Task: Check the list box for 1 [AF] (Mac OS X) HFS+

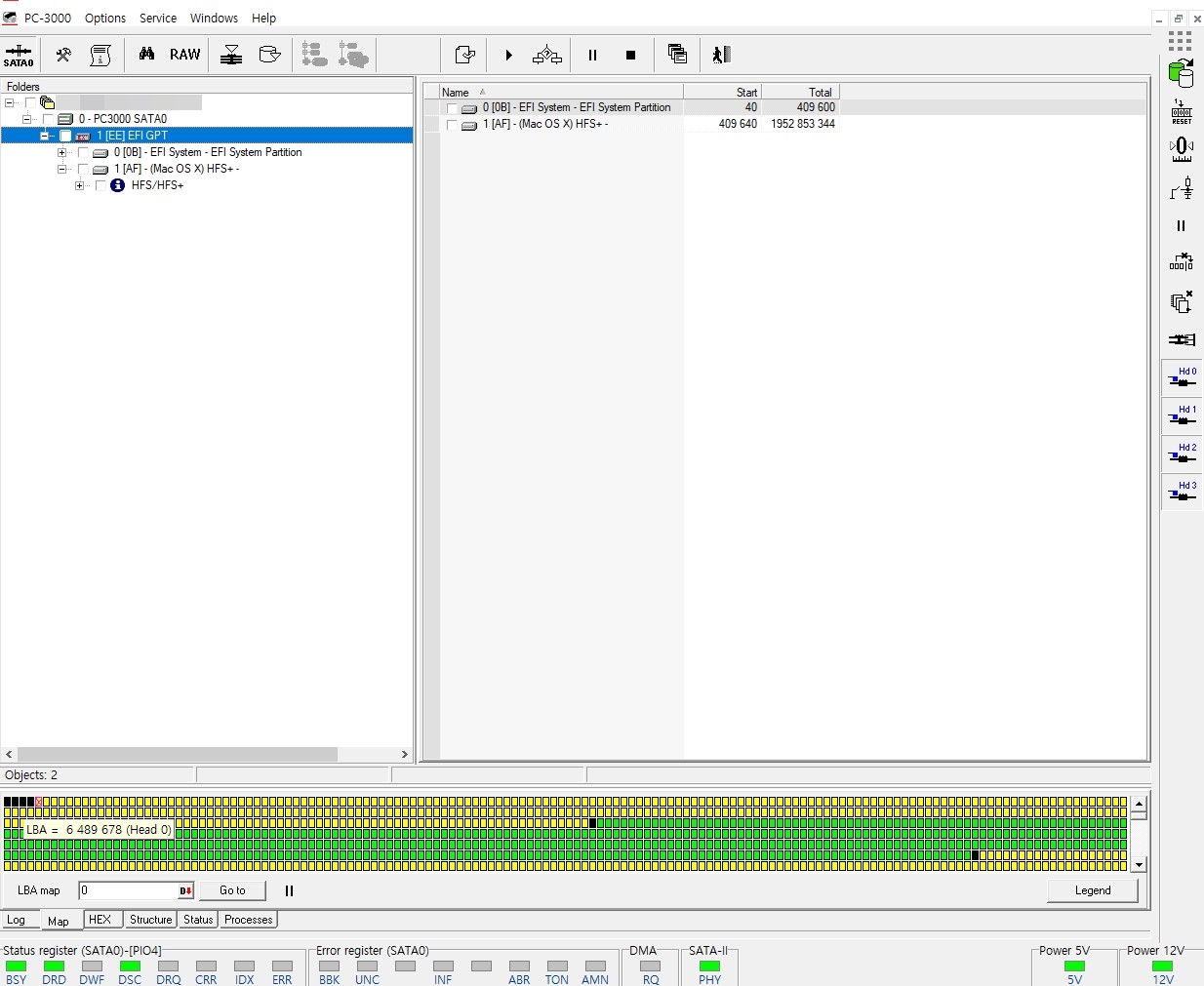Action: [x=452, y=125]
